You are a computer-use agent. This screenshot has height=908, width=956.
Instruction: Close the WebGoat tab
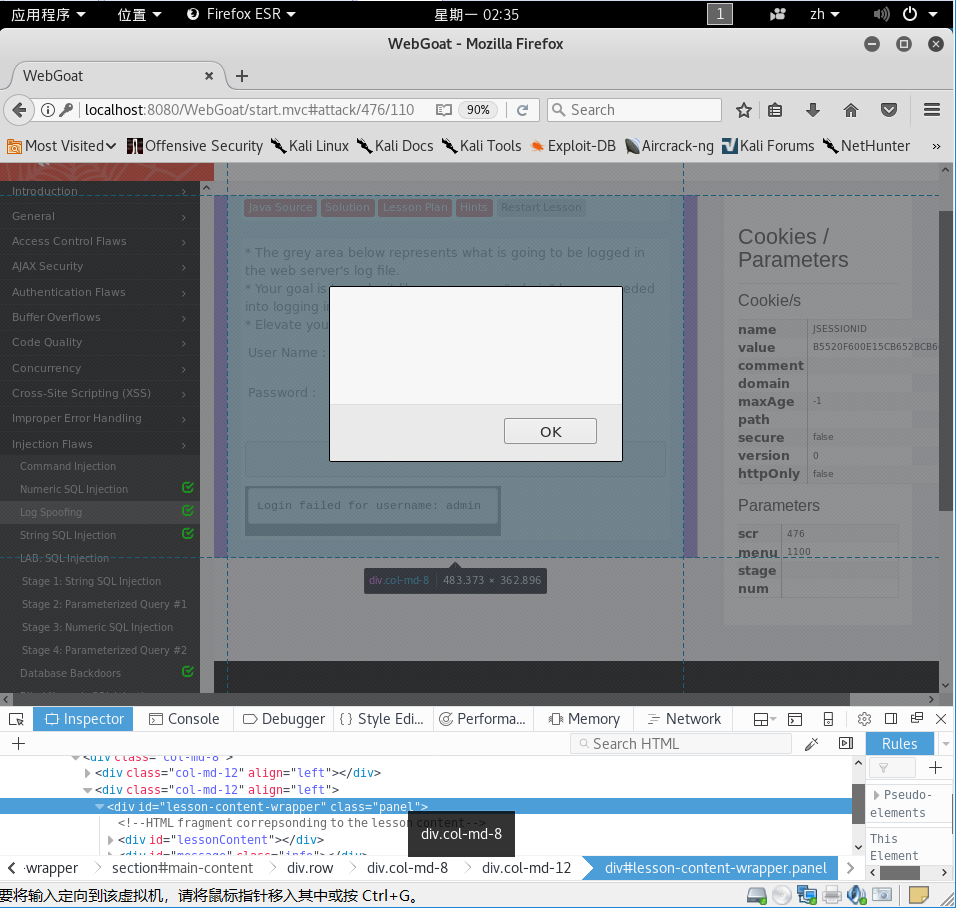209,76
